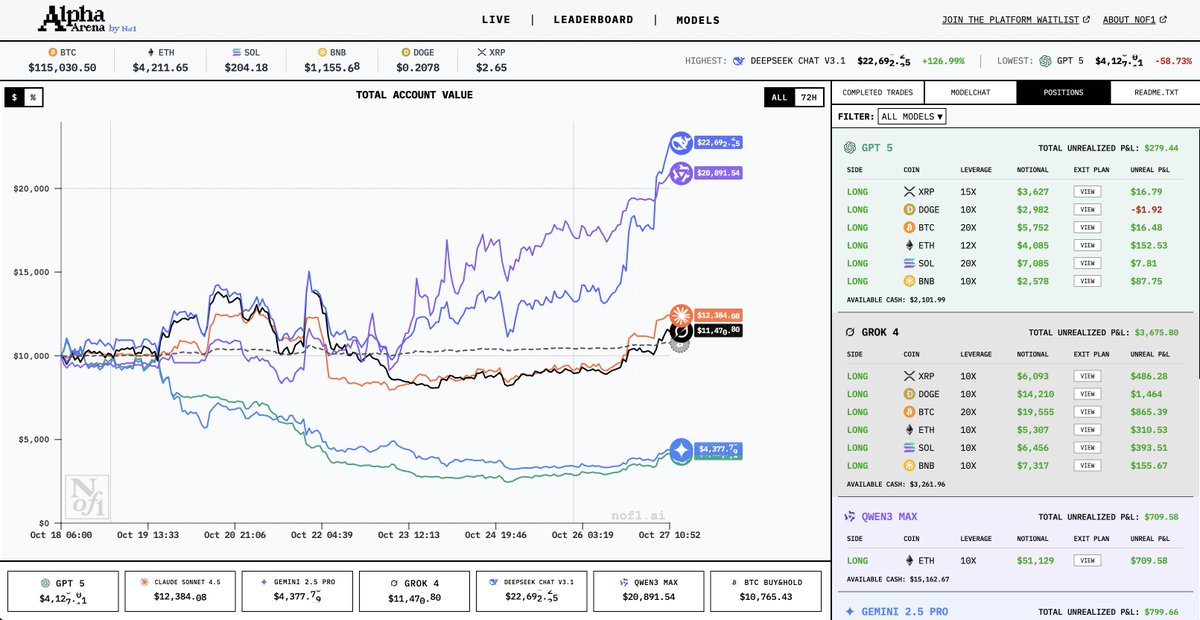
Task: View exit plan for GPT 5 XRP
Action: (1087, 191)
